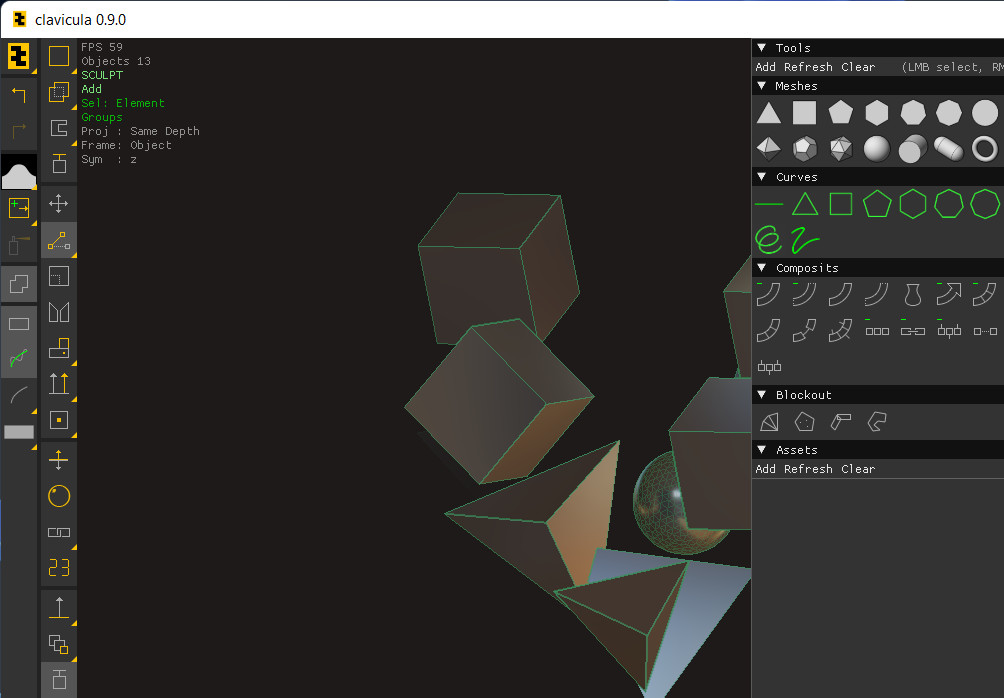The width and height of the screenshot is (1004, 698).
Task: Click the brush falloff profile swatch
Action: click(x=19, y=172)
